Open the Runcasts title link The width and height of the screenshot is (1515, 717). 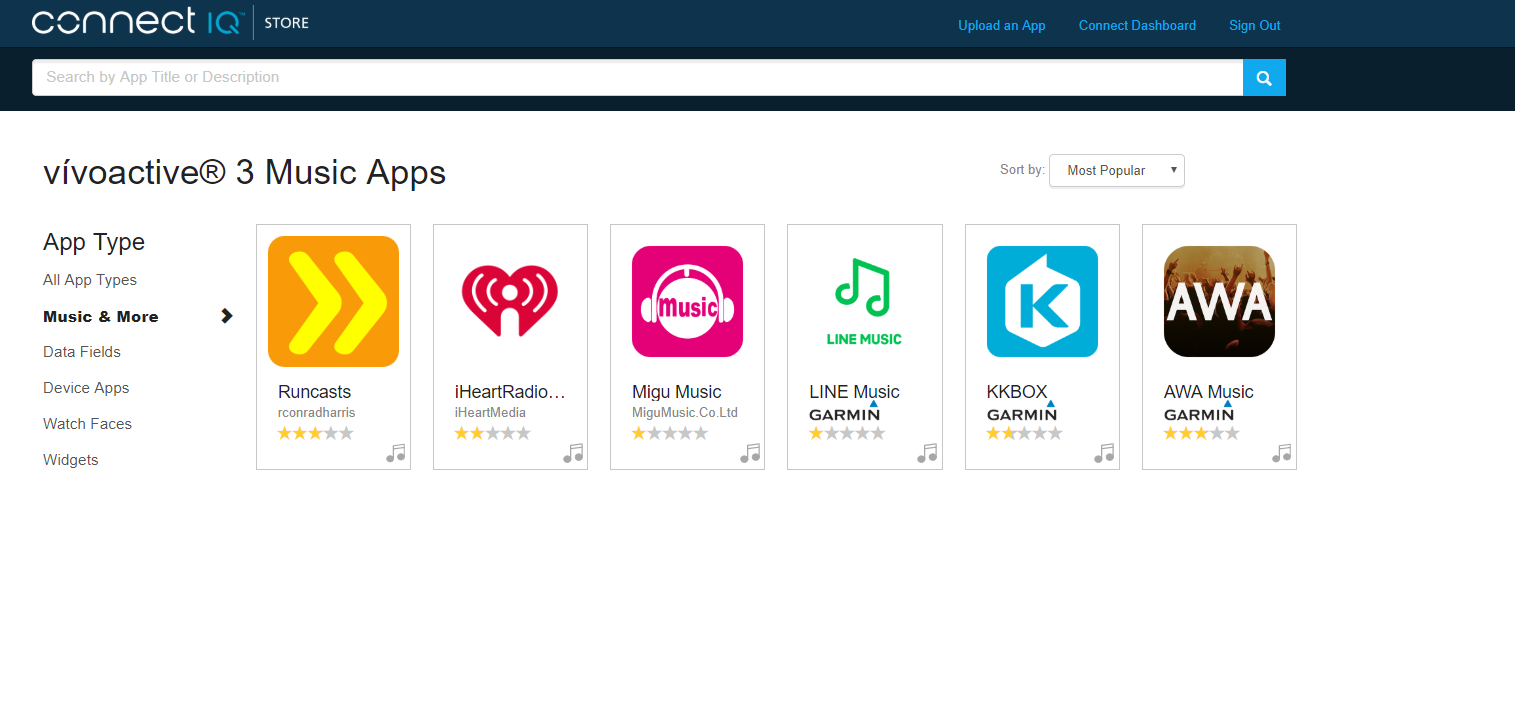(315, 392)
